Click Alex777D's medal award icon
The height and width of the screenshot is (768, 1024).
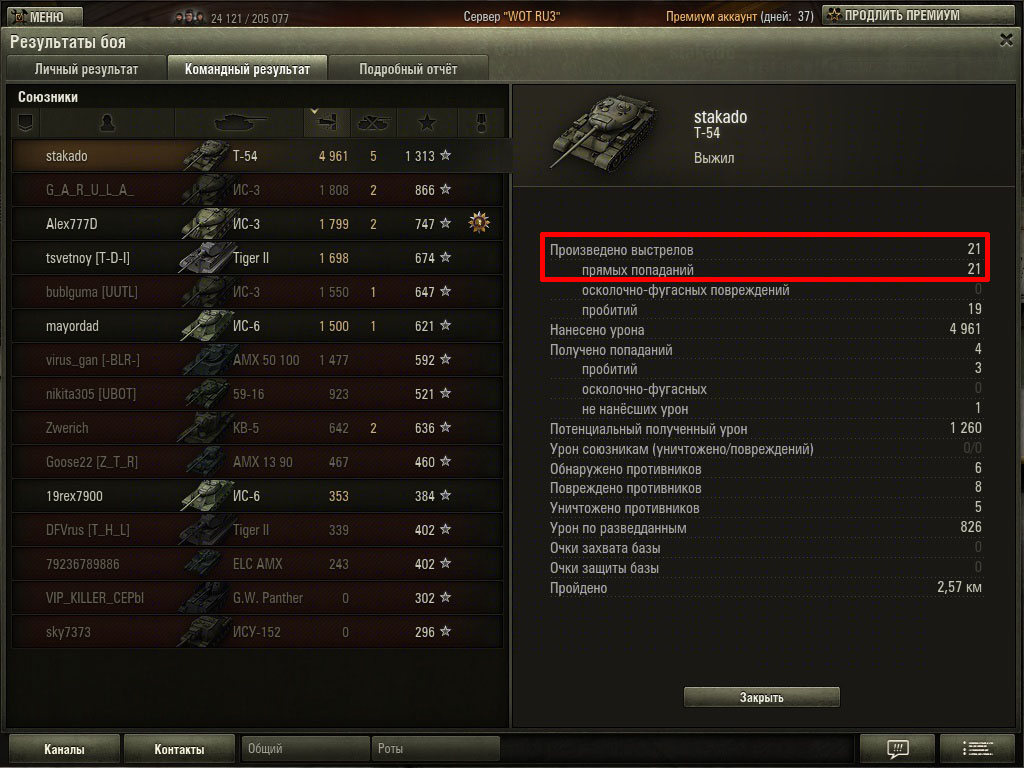[x=479, y=223]
